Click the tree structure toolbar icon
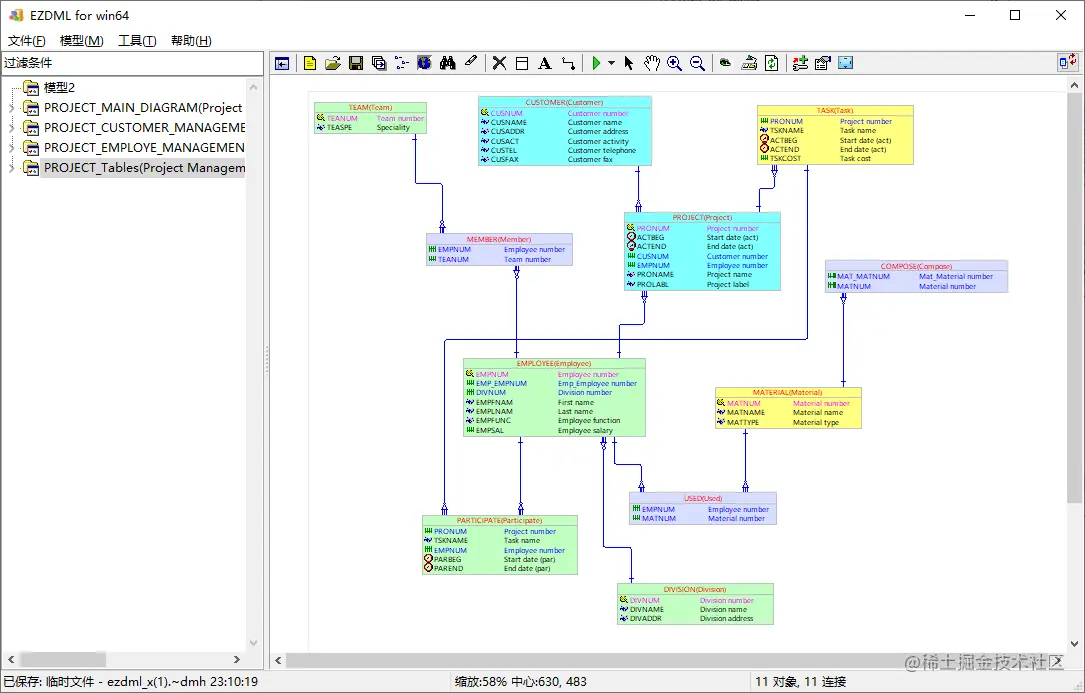Image resolution: width=1085 pixels, height=693 pixels. pos(401,64)
